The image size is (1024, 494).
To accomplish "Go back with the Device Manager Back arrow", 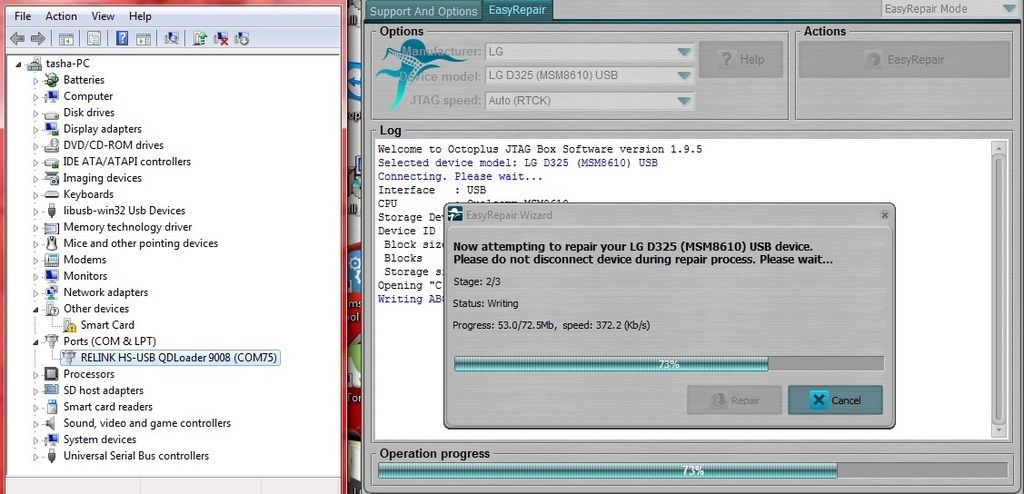I will [x=18, y=39].
